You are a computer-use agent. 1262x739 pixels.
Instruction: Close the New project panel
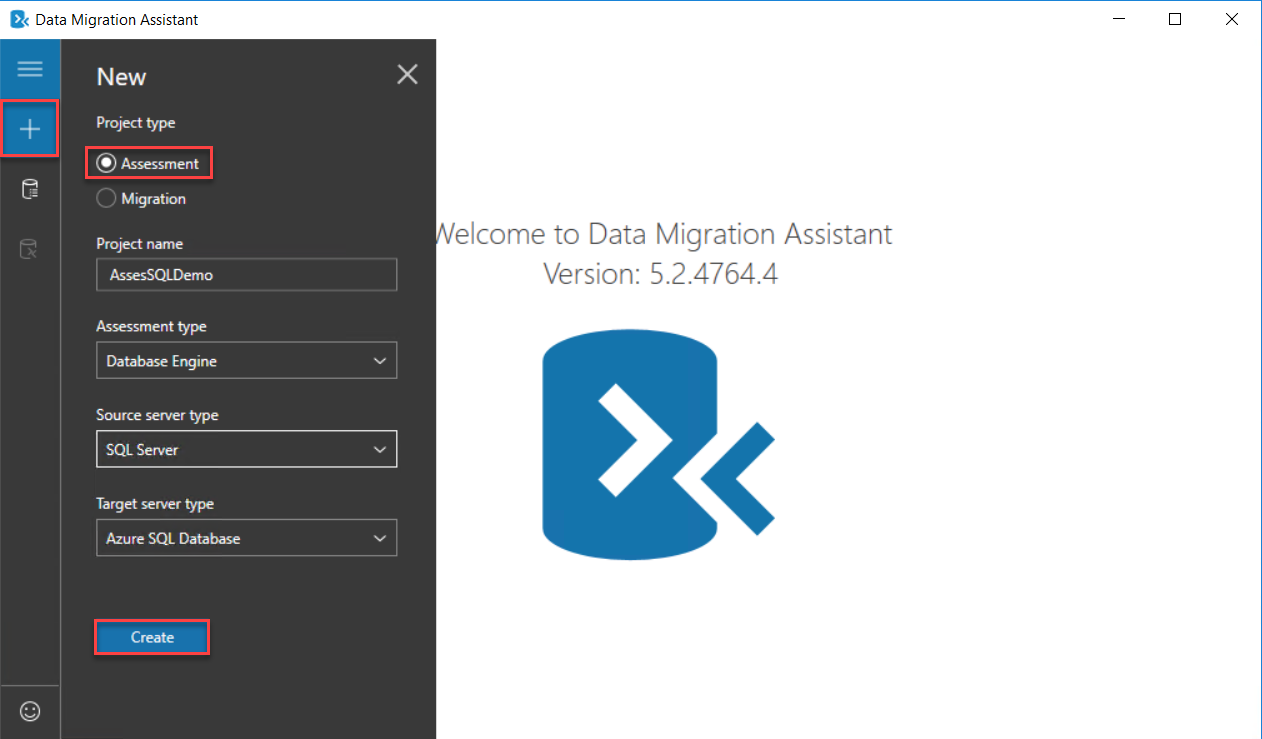point(407,74)
